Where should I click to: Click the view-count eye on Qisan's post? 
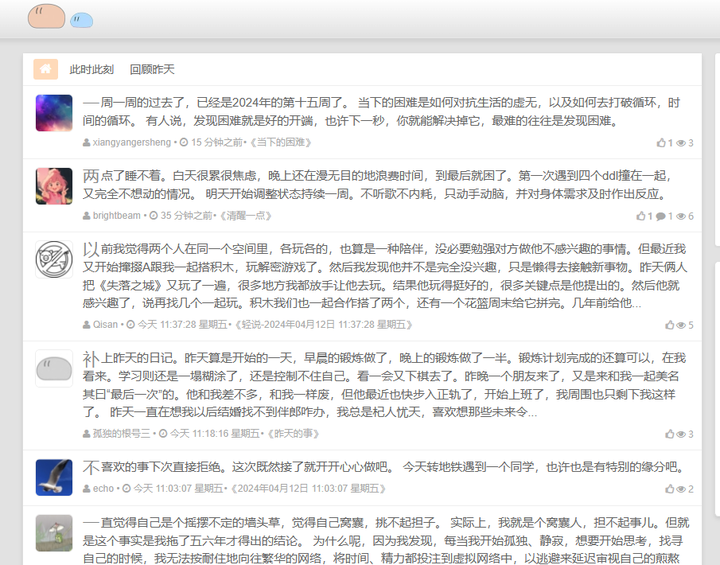[681, 326]
